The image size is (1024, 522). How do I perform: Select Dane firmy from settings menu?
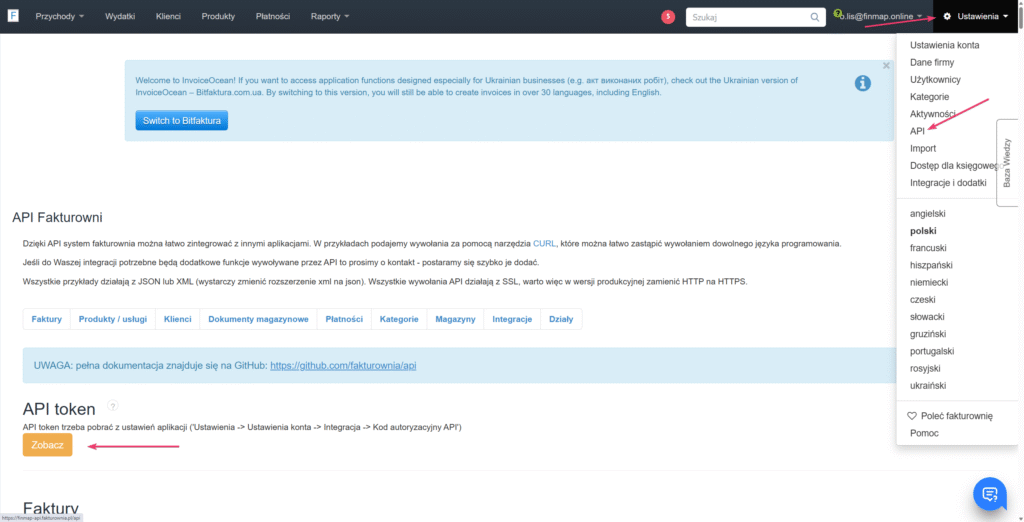click(x=932, y=63)
